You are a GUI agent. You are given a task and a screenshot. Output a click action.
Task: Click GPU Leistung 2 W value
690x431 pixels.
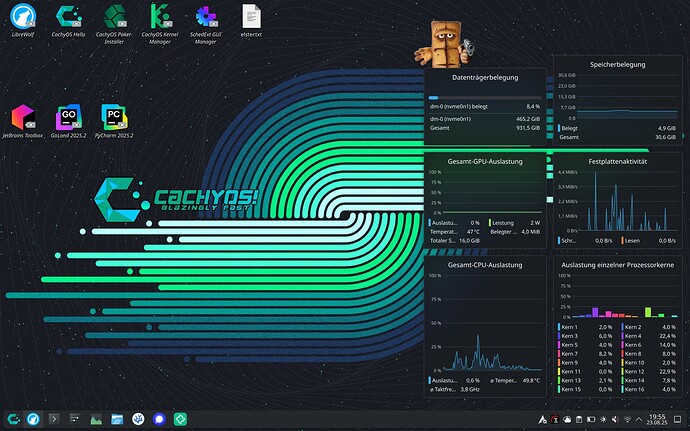(515, 223)
